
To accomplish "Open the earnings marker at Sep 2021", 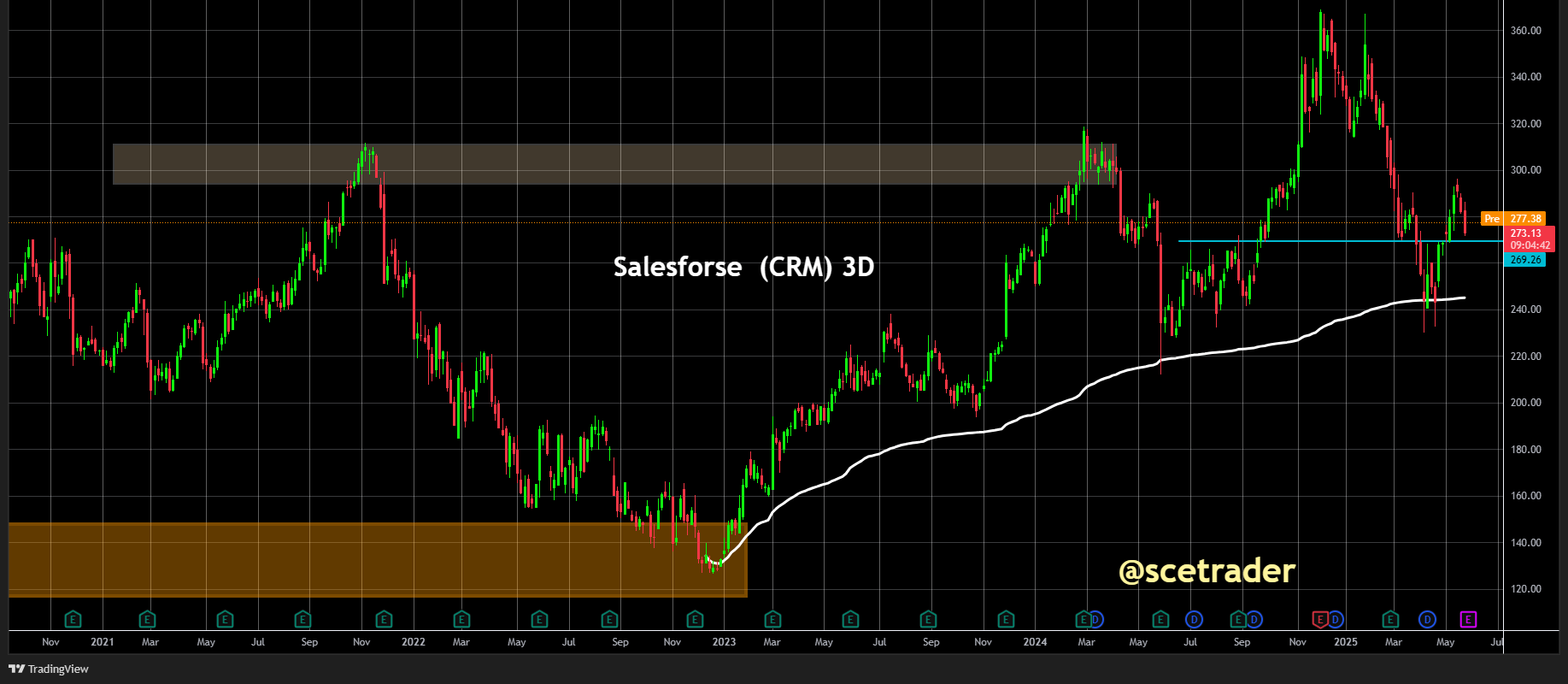I will [x=302, y=619].
